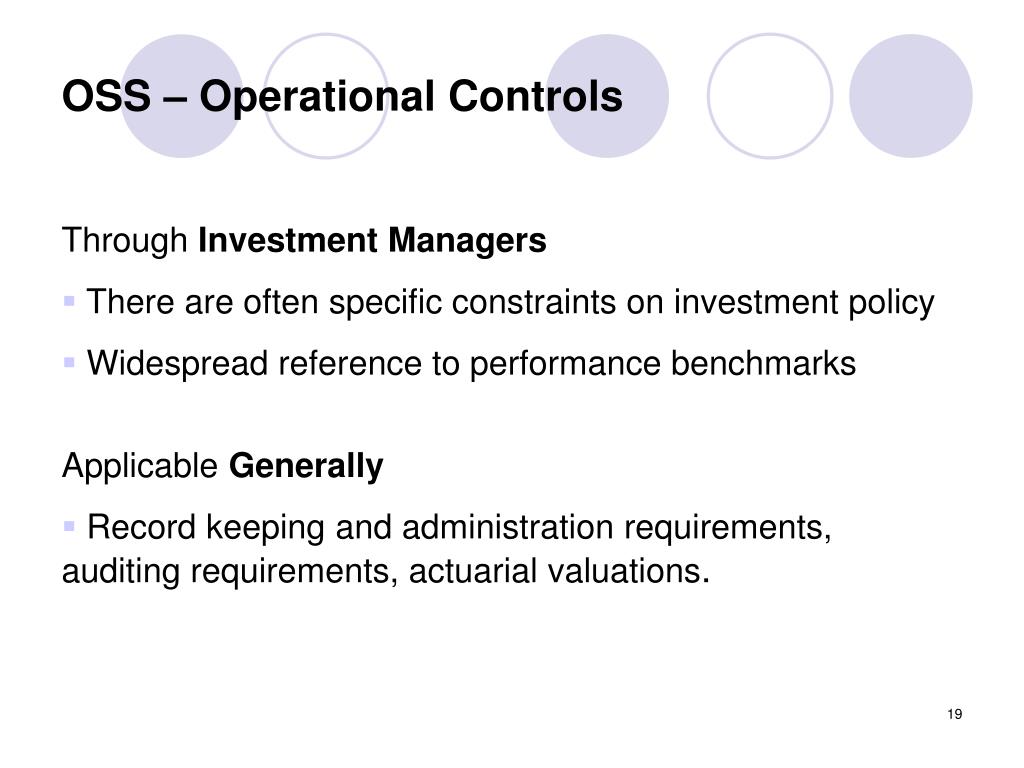Click the Record keeping and administration requirements line

tap(459, 527)
